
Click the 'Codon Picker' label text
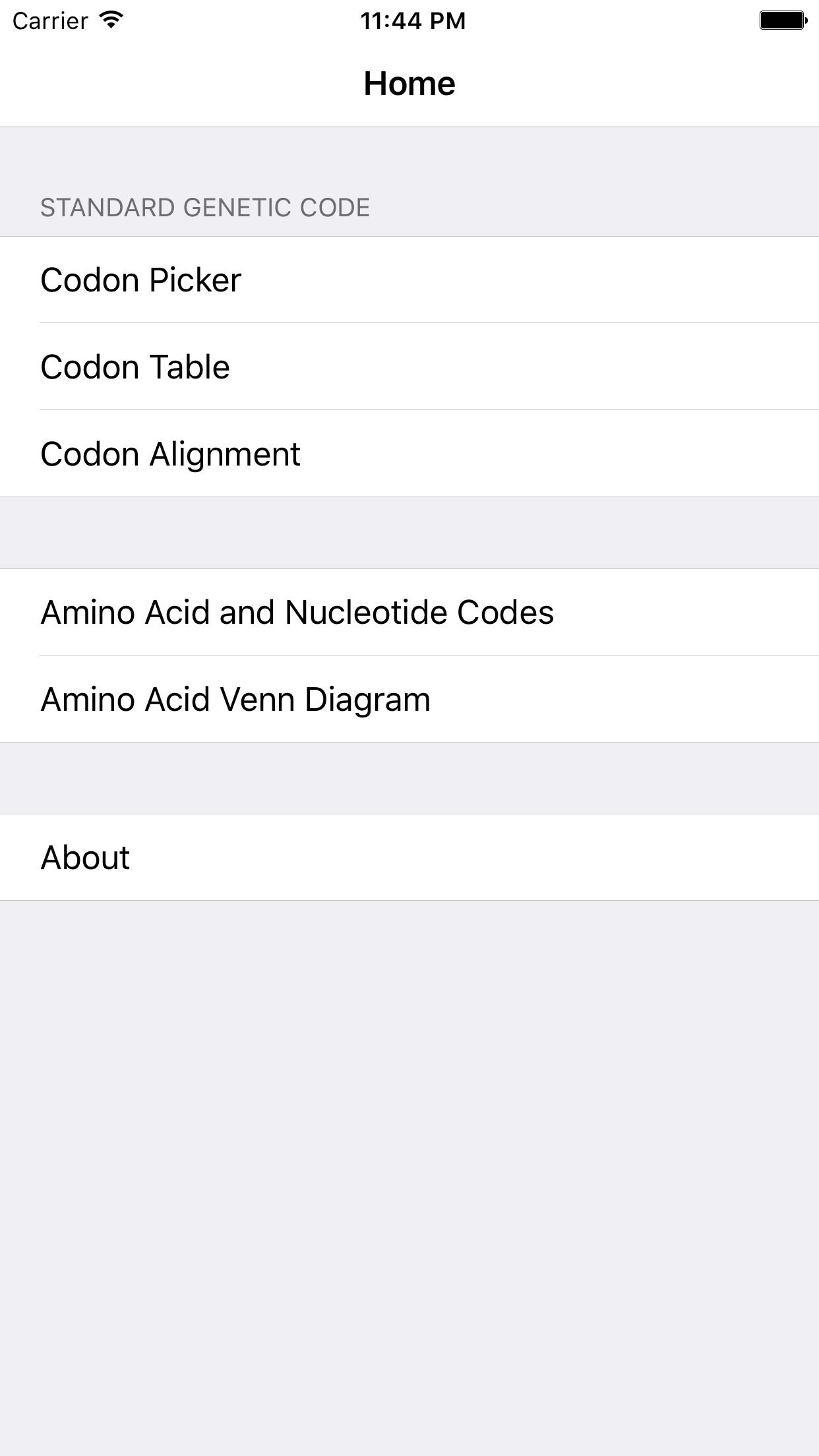tap(141, 280)
